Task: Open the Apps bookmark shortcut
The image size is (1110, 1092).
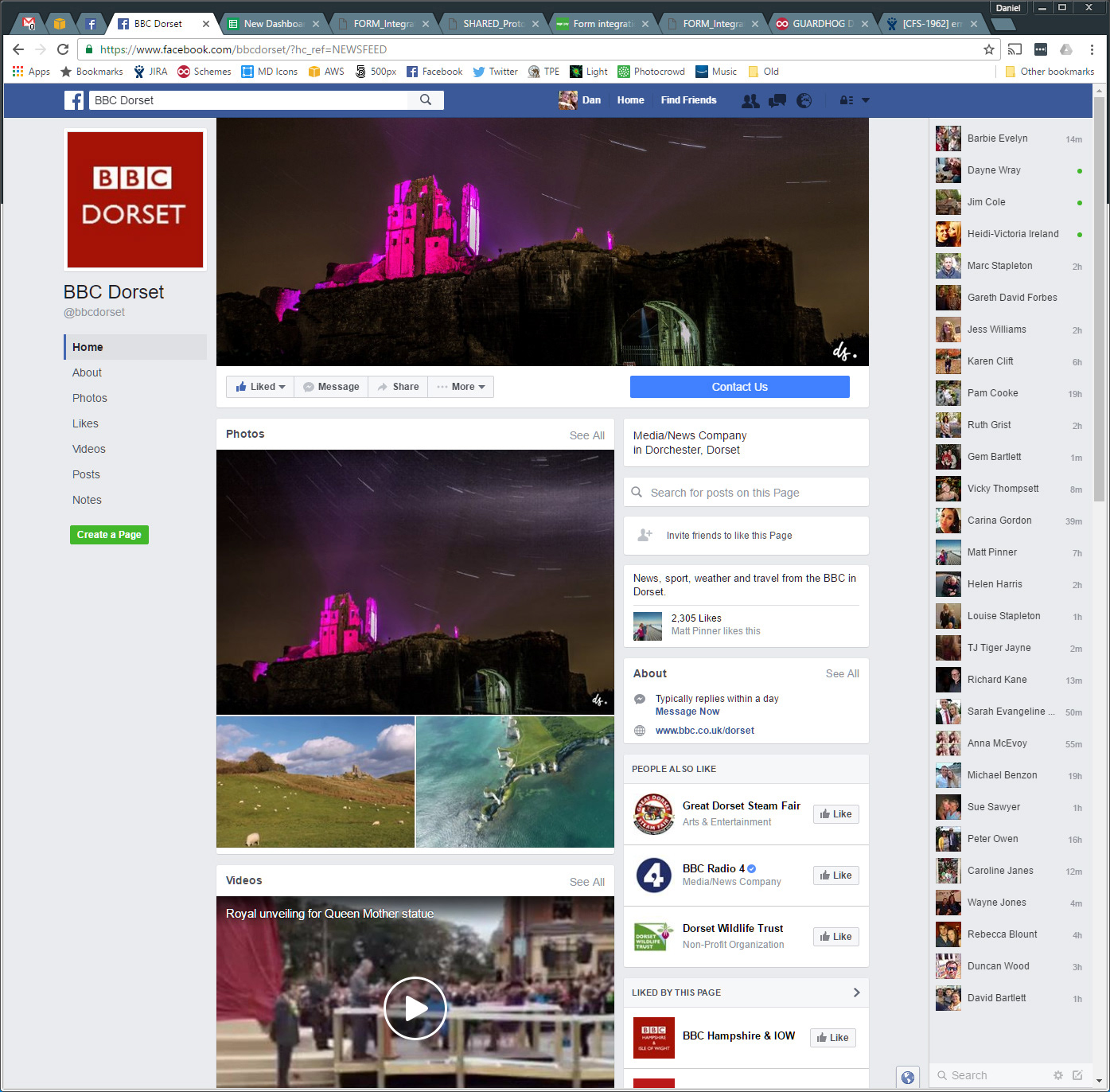Action: pos(31,72)
